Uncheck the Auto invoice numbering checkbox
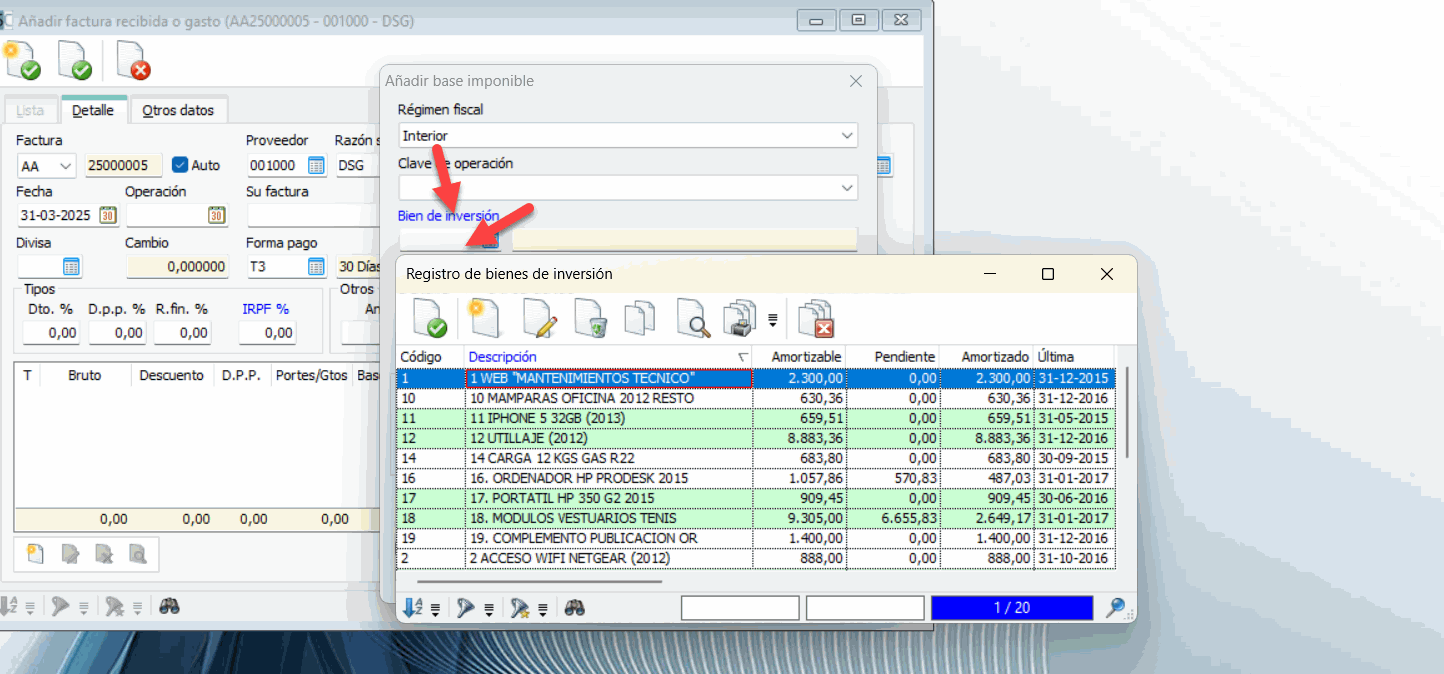Image resolution: width=1444 pixels, height=674 pixels. (180, 165)
